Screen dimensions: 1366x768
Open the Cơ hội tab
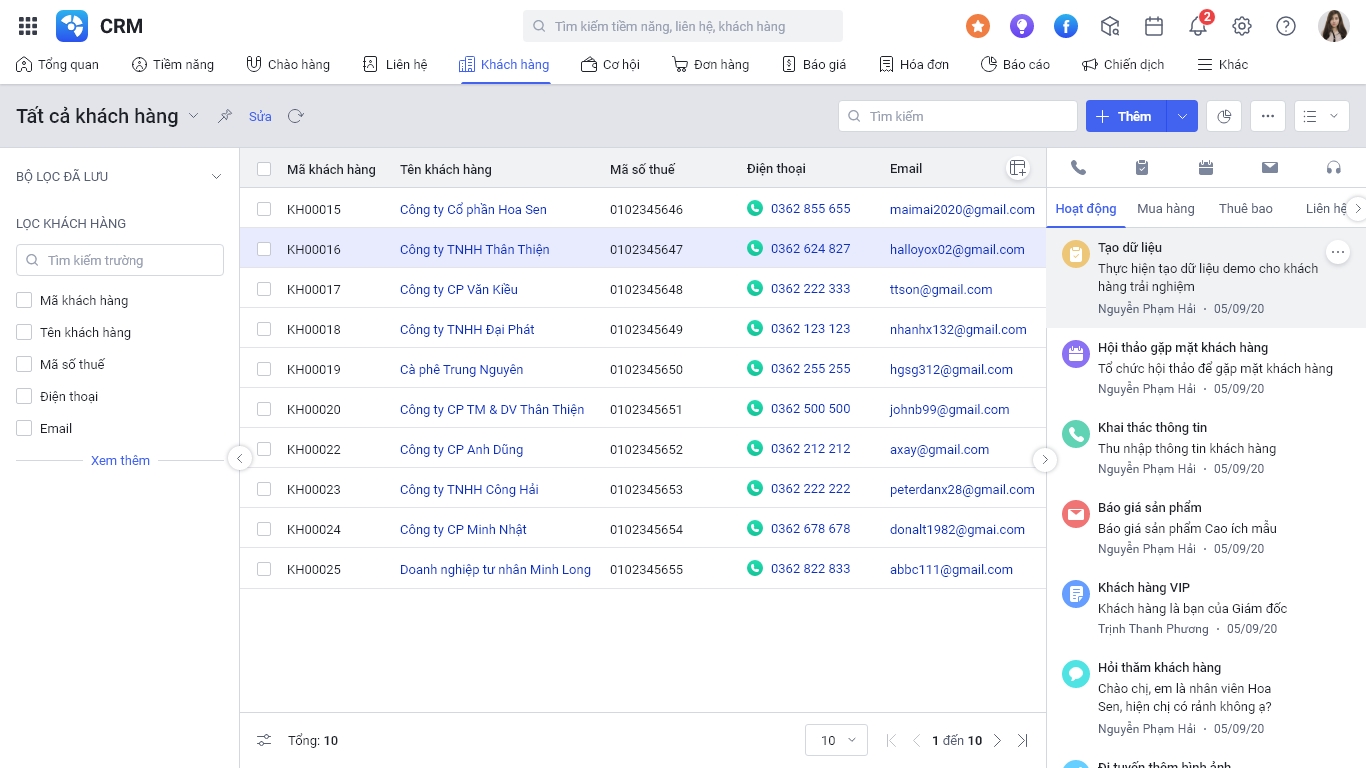point(610,64)
